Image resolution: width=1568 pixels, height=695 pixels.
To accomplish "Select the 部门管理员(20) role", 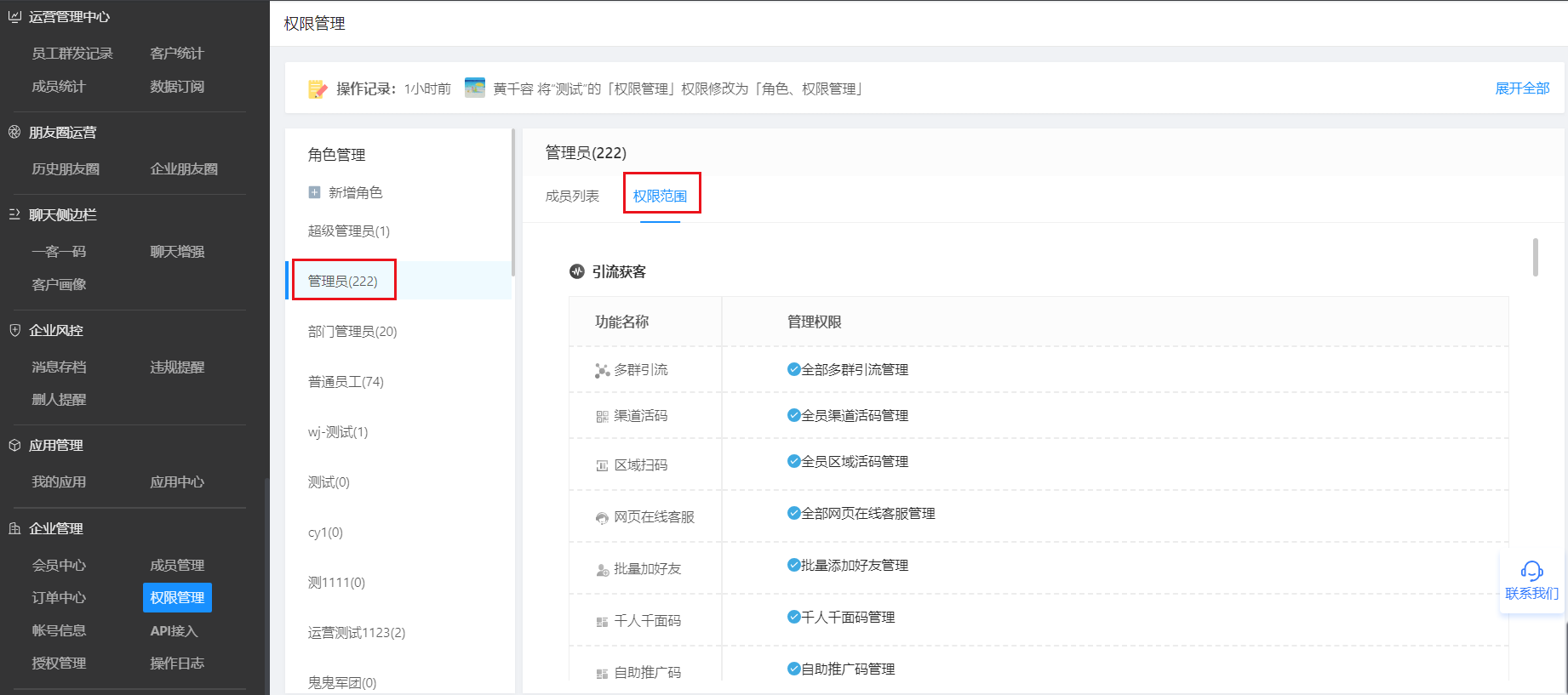I will coord(352,331).
